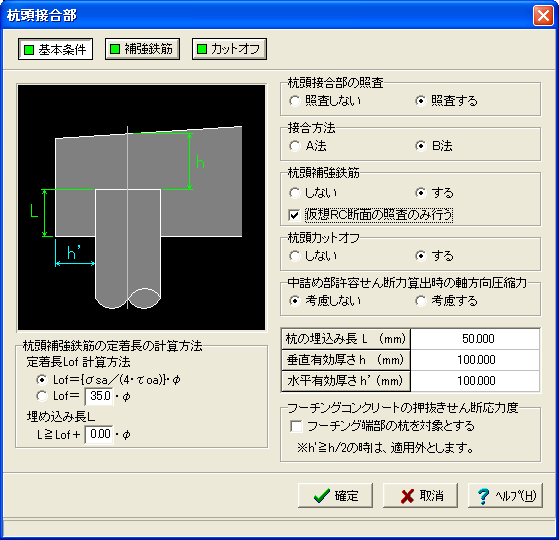Cancel with the 取消 button

coord(420,496)
